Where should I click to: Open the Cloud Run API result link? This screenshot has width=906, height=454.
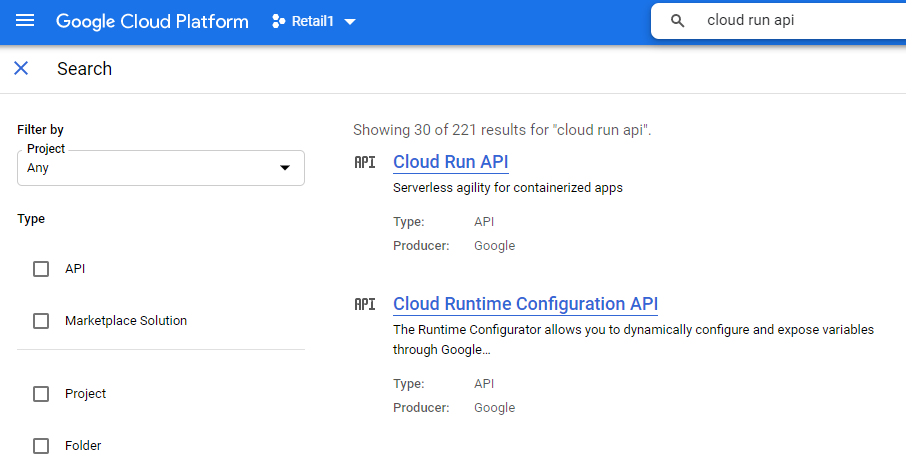(x=451, y=162)
